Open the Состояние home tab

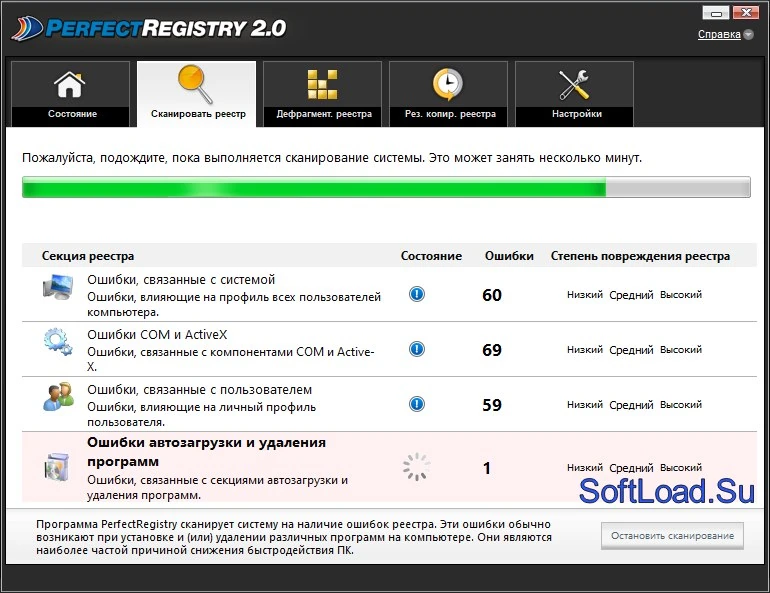(70, 94)
